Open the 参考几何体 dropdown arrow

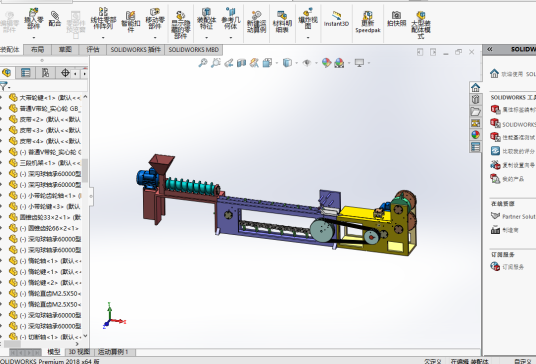pos(231,37)
